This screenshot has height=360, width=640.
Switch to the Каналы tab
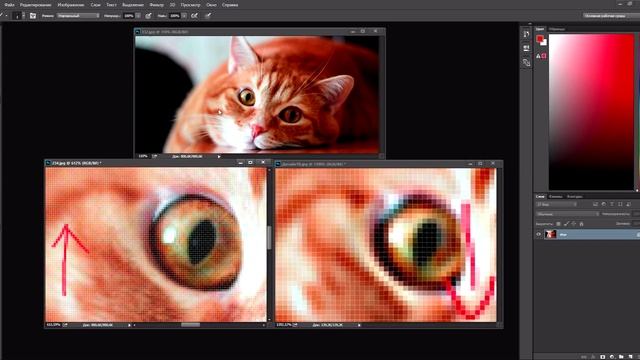point(556,196)
